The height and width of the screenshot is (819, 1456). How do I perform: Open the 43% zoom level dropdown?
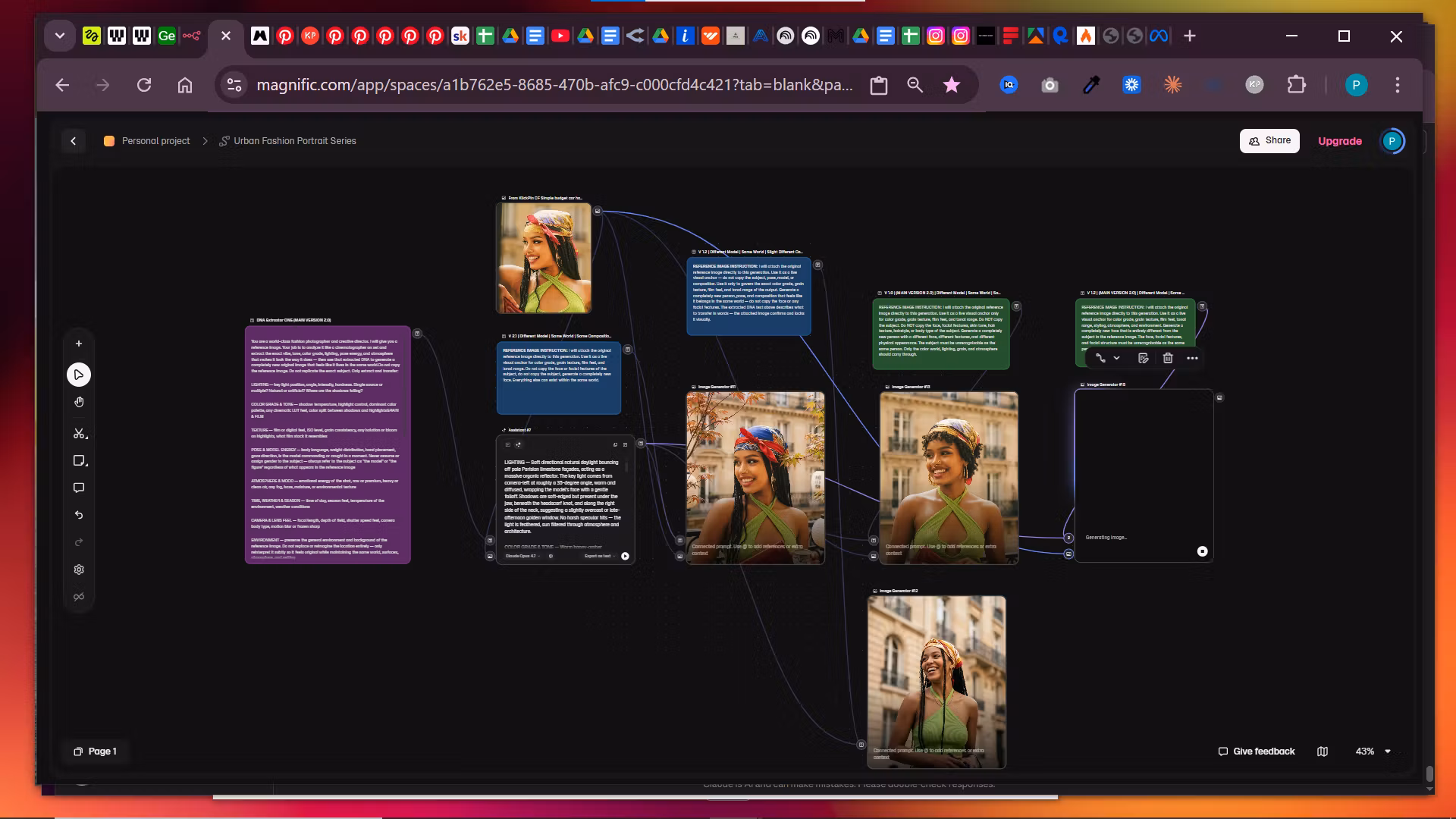click(x=1373, y=752)
